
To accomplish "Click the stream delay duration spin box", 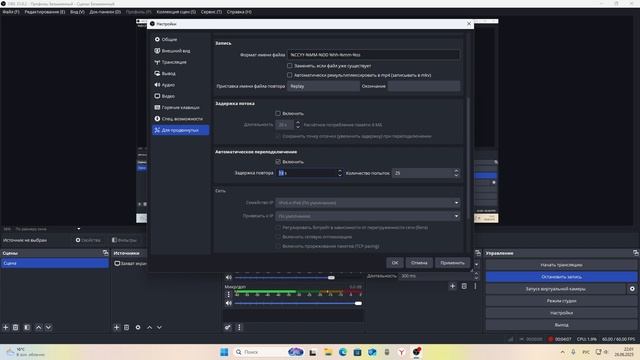I will pyautogui.click(x=288, y=125).
